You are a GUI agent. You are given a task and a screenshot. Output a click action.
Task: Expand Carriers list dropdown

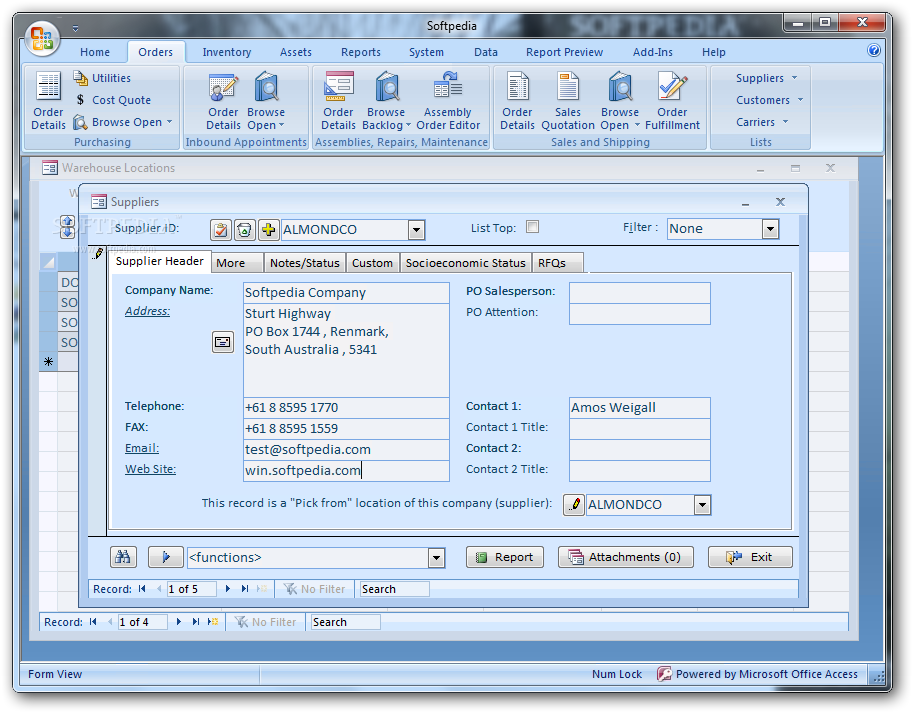point(762,122)
